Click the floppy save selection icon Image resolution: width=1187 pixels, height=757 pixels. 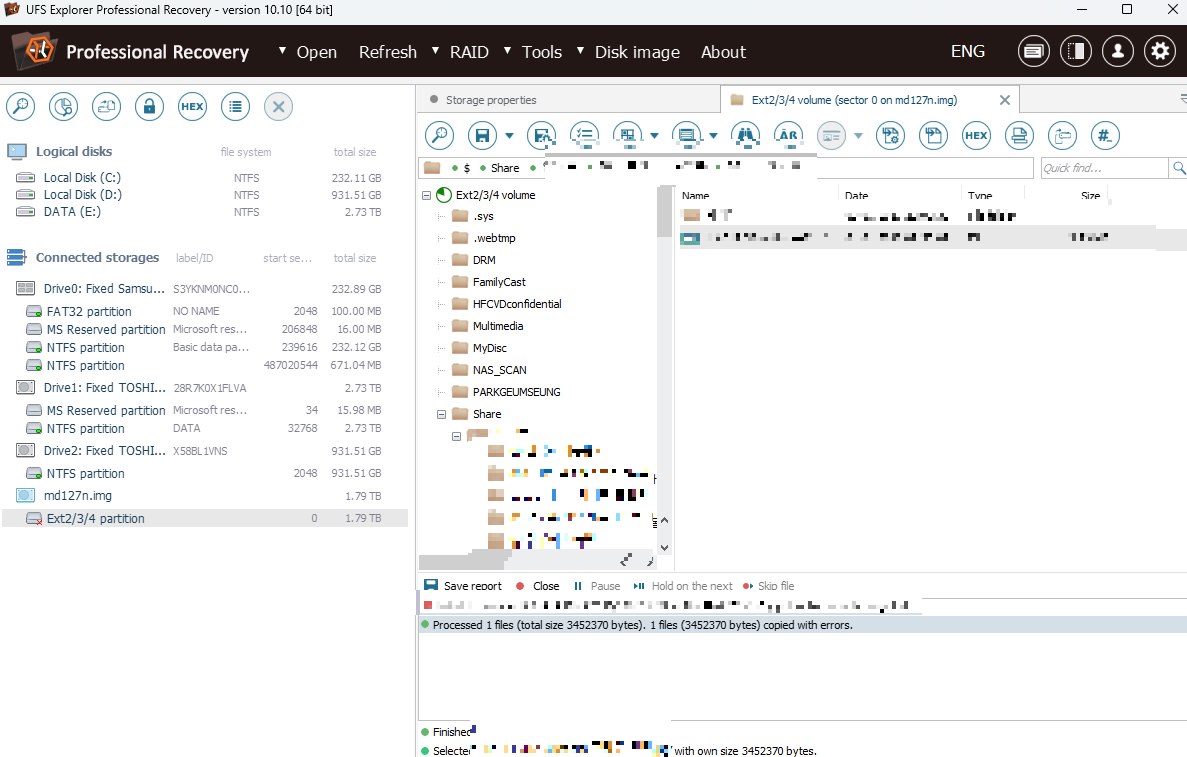(482, 136)
